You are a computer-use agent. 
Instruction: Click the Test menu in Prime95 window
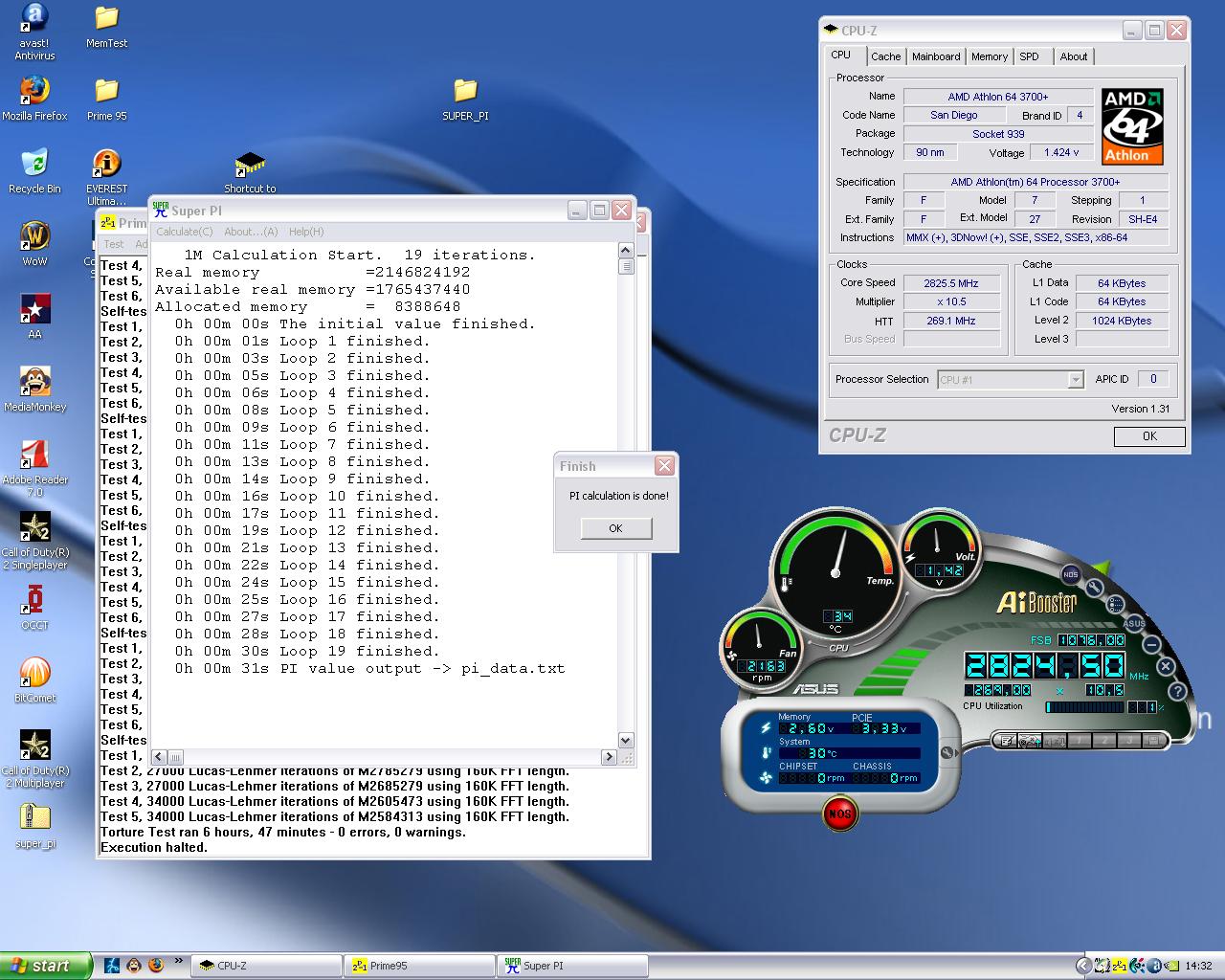(114, 244)
